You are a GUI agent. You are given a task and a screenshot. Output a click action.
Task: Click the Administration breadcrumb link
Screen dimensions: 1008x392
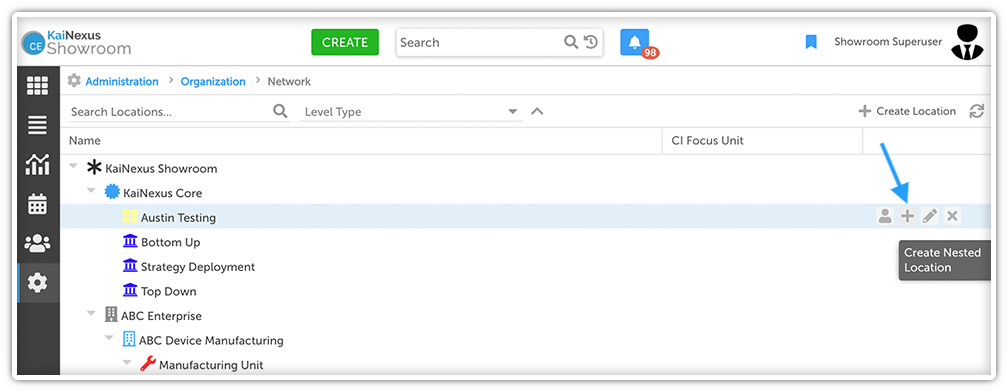[122, 82]
